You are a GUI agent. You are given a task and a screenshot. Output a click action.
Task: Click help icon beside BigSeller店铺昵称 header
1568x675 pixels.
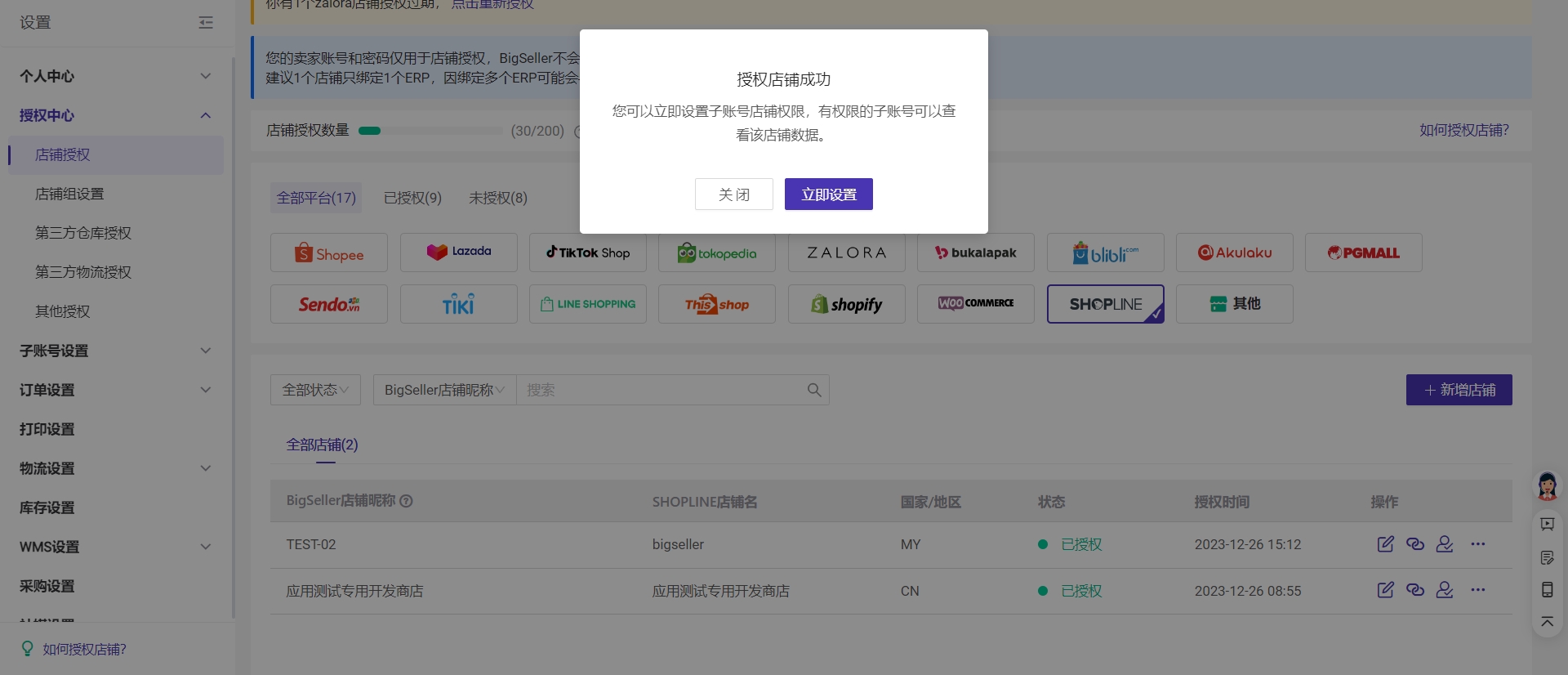point(406,501)
